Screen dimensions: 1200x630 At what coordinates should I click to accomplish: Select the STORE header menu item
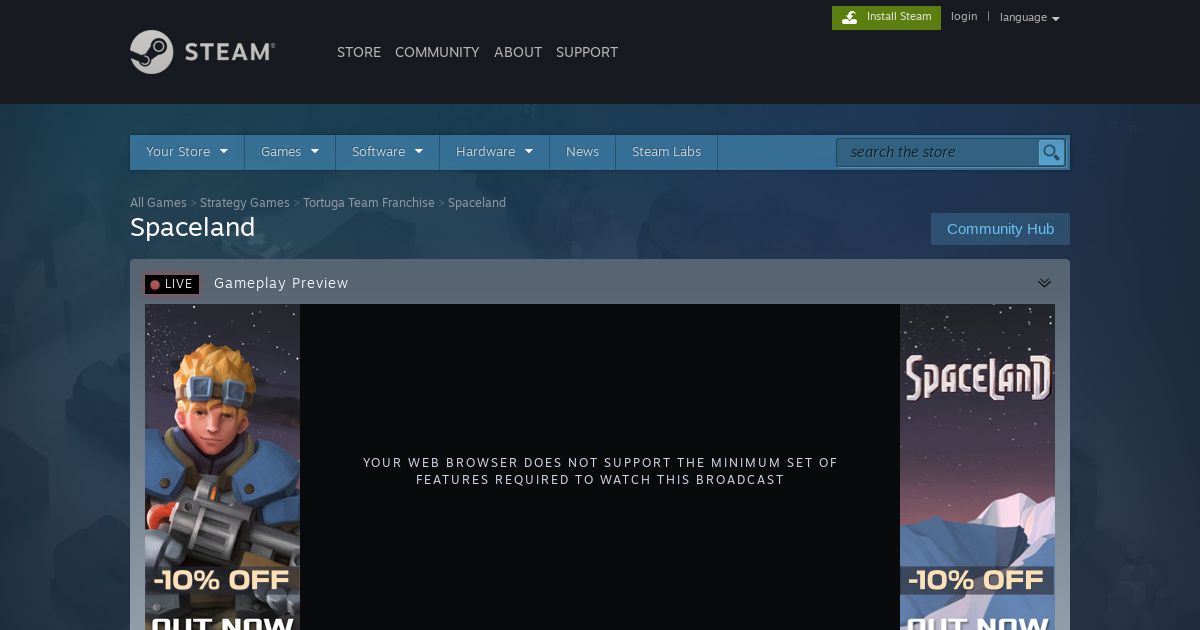(x=359, y=52)
